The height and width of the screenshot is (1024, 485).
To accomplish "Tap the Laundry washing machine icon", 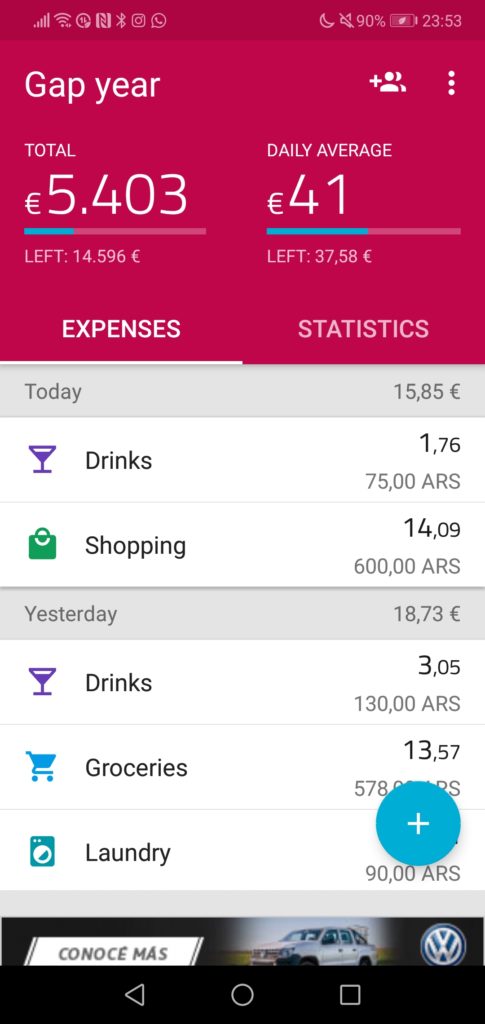I will pos(42,852).
